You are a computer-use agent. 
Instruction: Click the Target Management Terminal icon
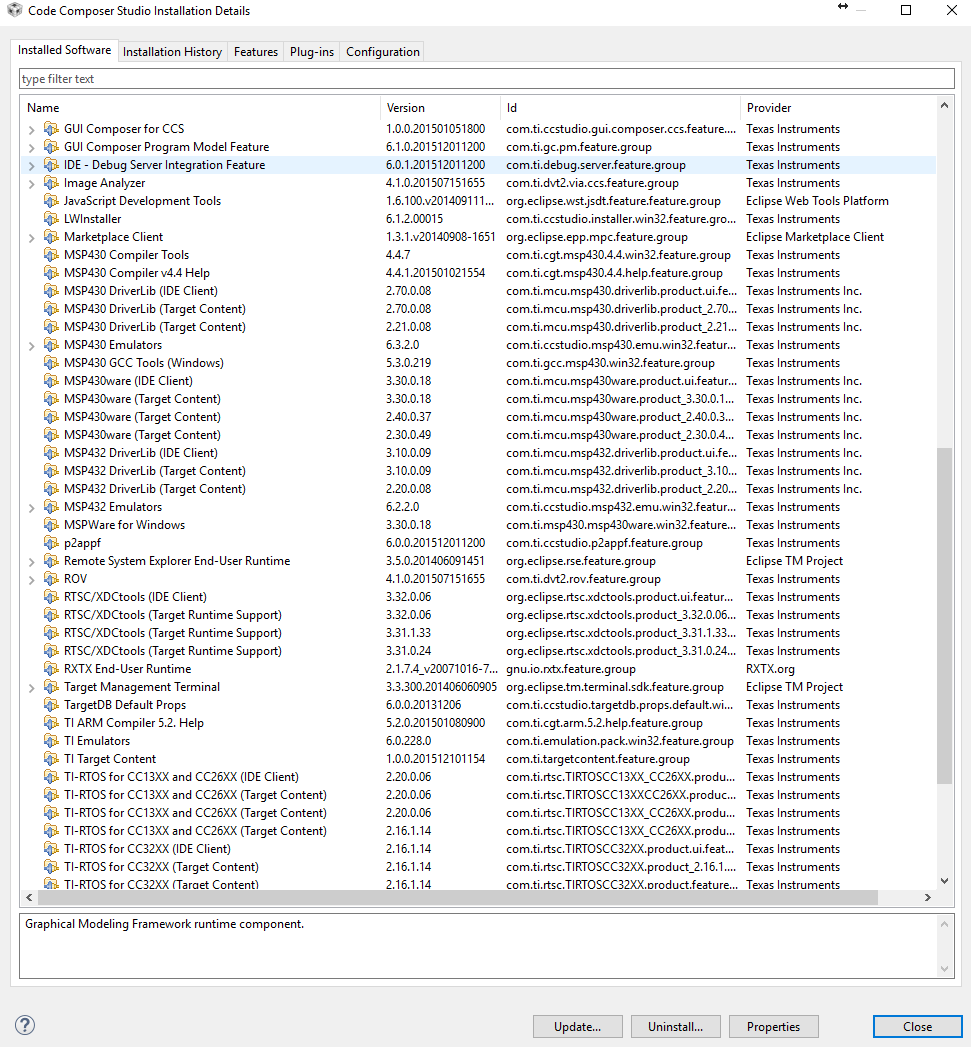pos(51,686)
